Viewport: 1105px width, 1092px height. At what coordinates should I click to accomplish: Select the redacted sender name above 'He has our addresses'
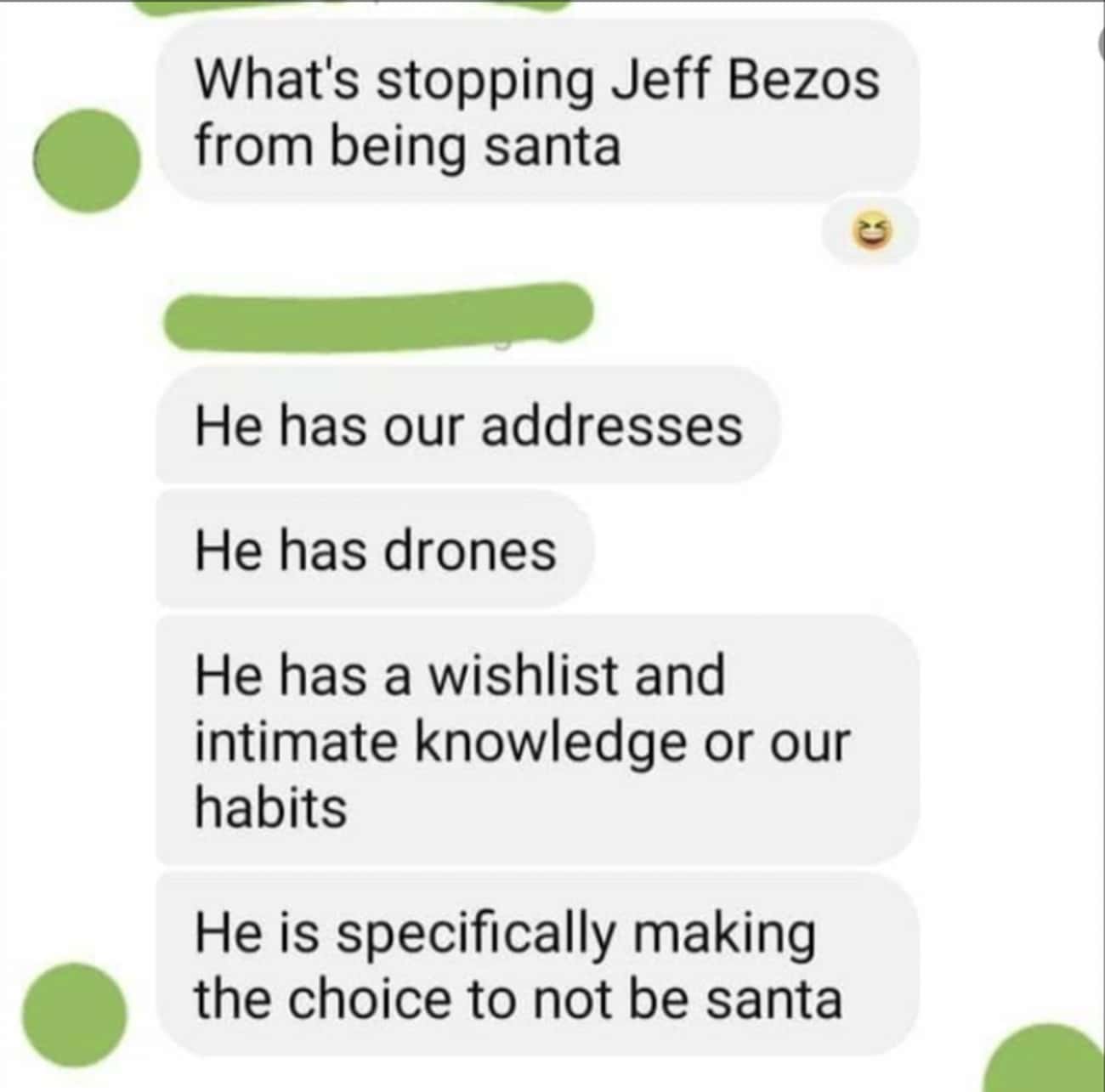377,317
